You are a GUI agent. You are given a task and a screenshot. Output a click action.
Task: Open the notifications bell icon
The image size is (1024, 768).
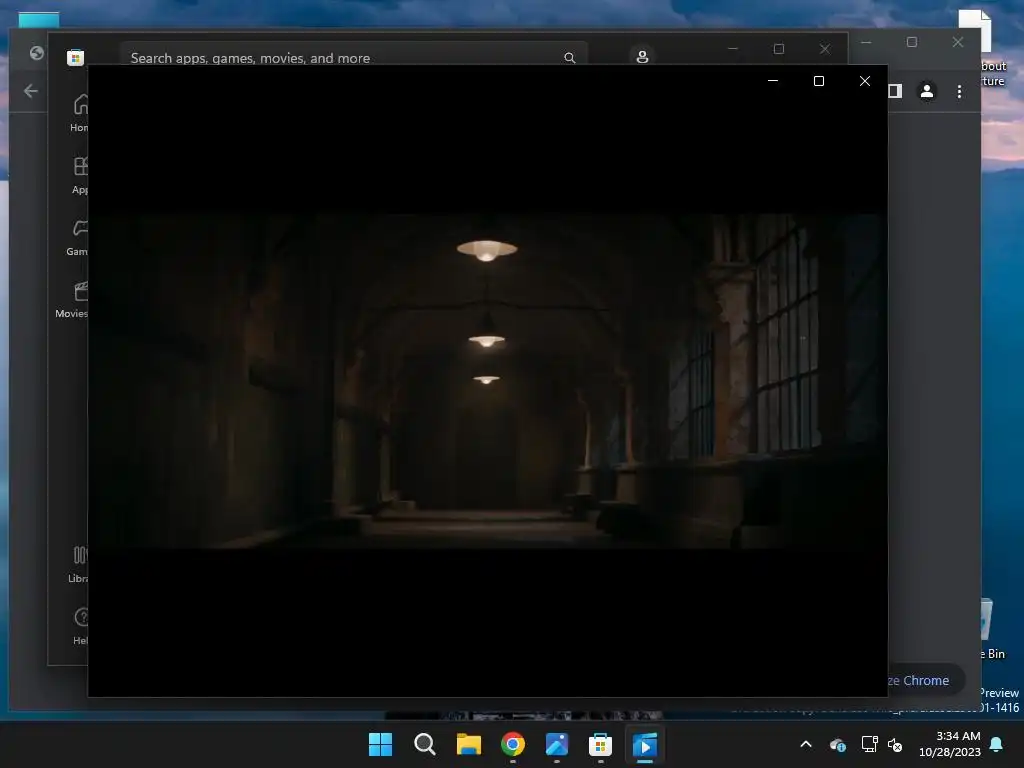coord(996,744)
